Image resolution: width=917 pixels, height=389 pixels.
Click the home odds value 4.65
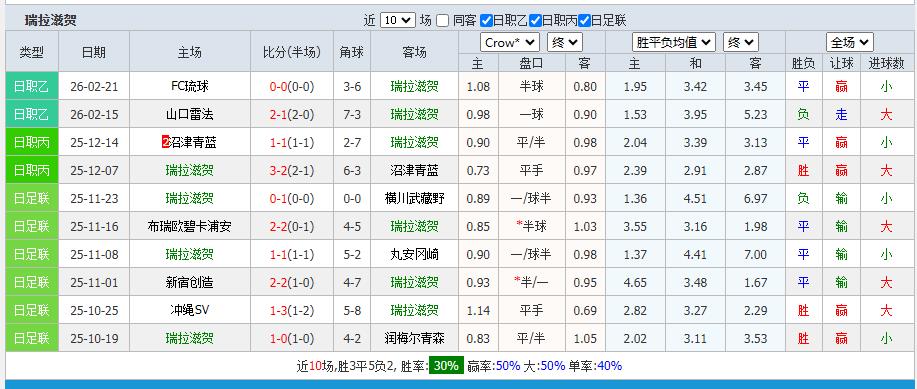pyautogui.click(x=635, y=283)
